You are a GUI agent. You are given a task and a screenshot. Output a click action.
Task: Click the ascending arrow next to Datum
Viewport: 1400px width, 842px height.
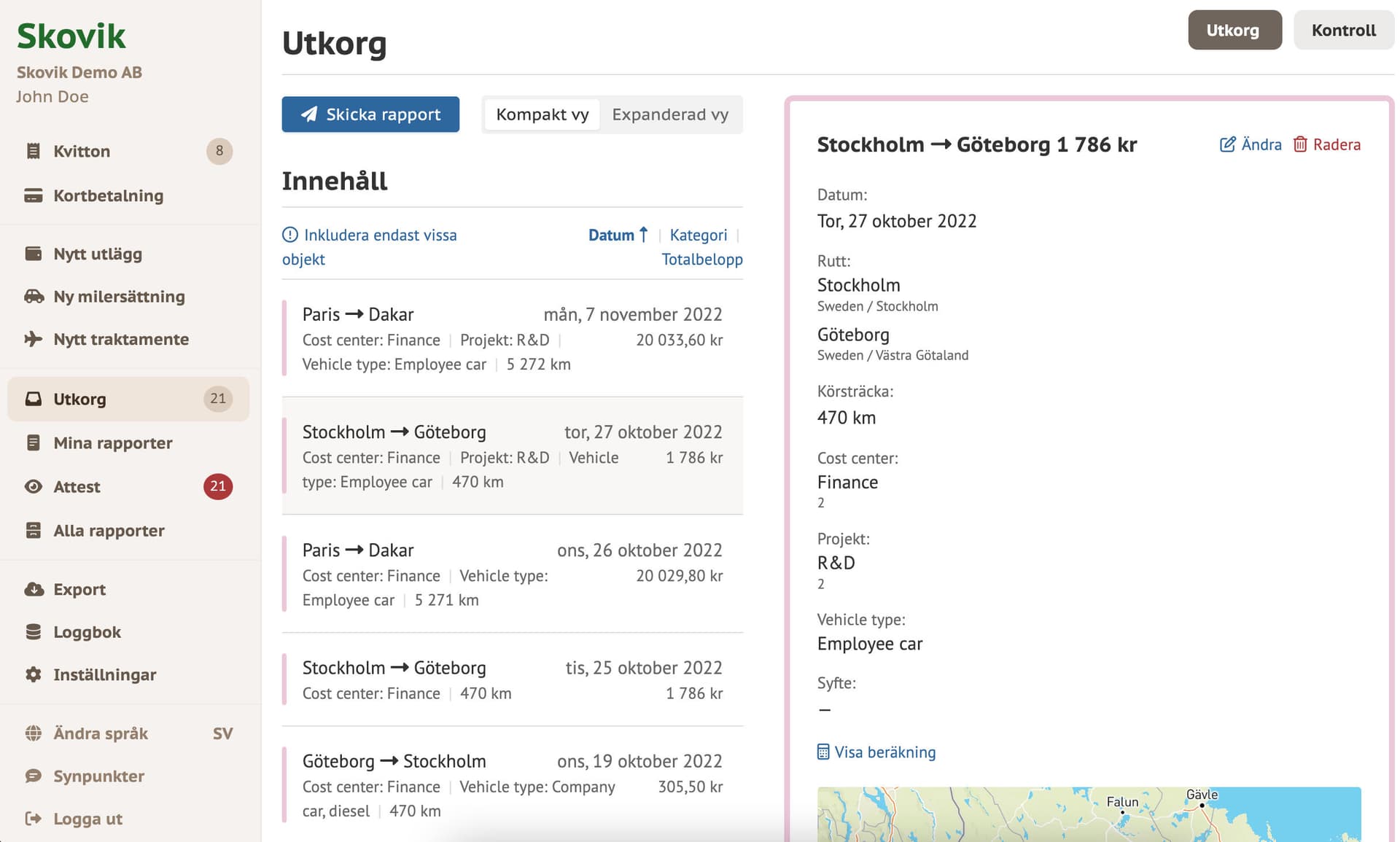643,235
